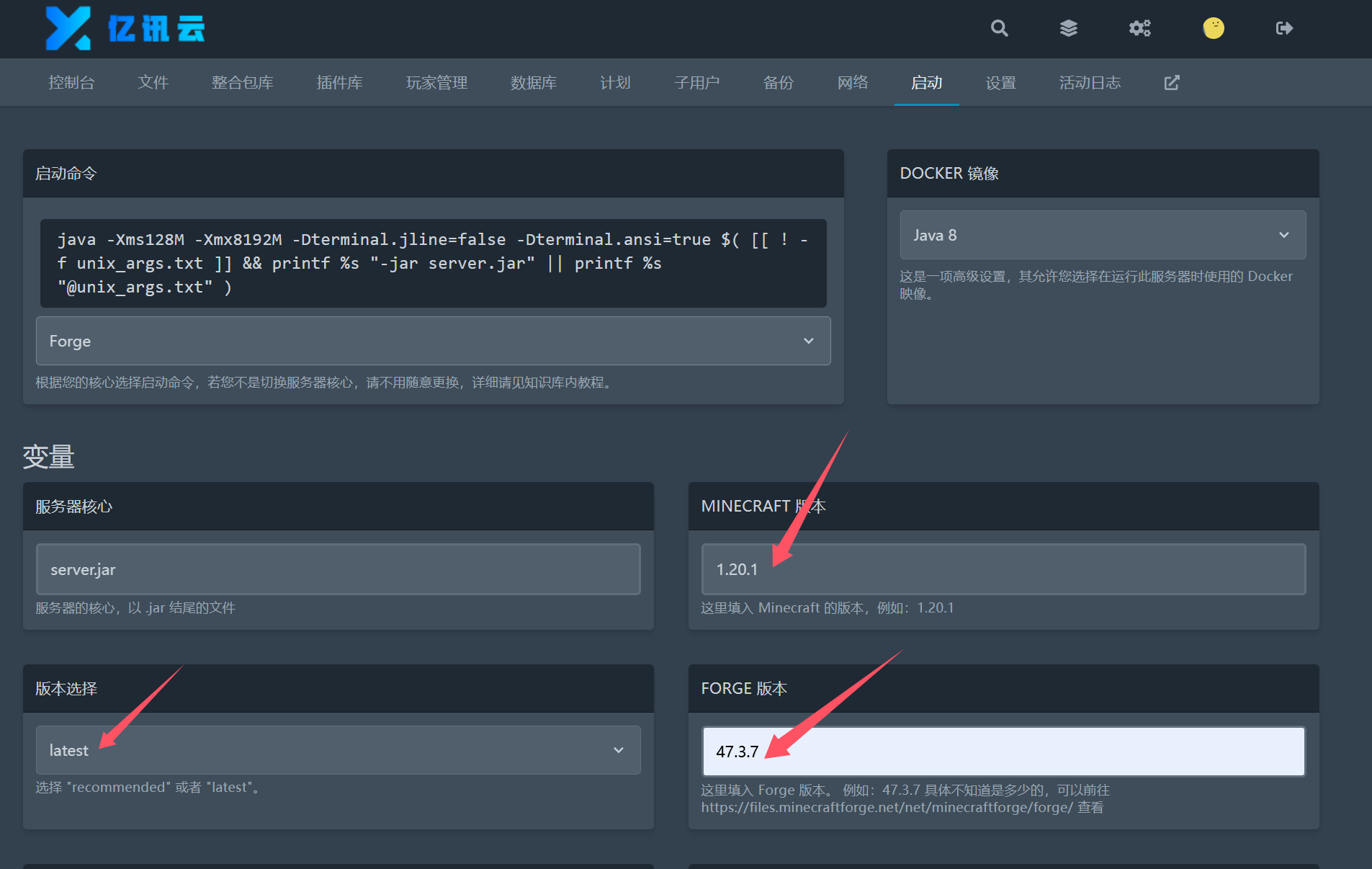Click the 版本选择 panel title
Image resolution: width=1372 pixels, height=869 pixels.
pos(66,689)
